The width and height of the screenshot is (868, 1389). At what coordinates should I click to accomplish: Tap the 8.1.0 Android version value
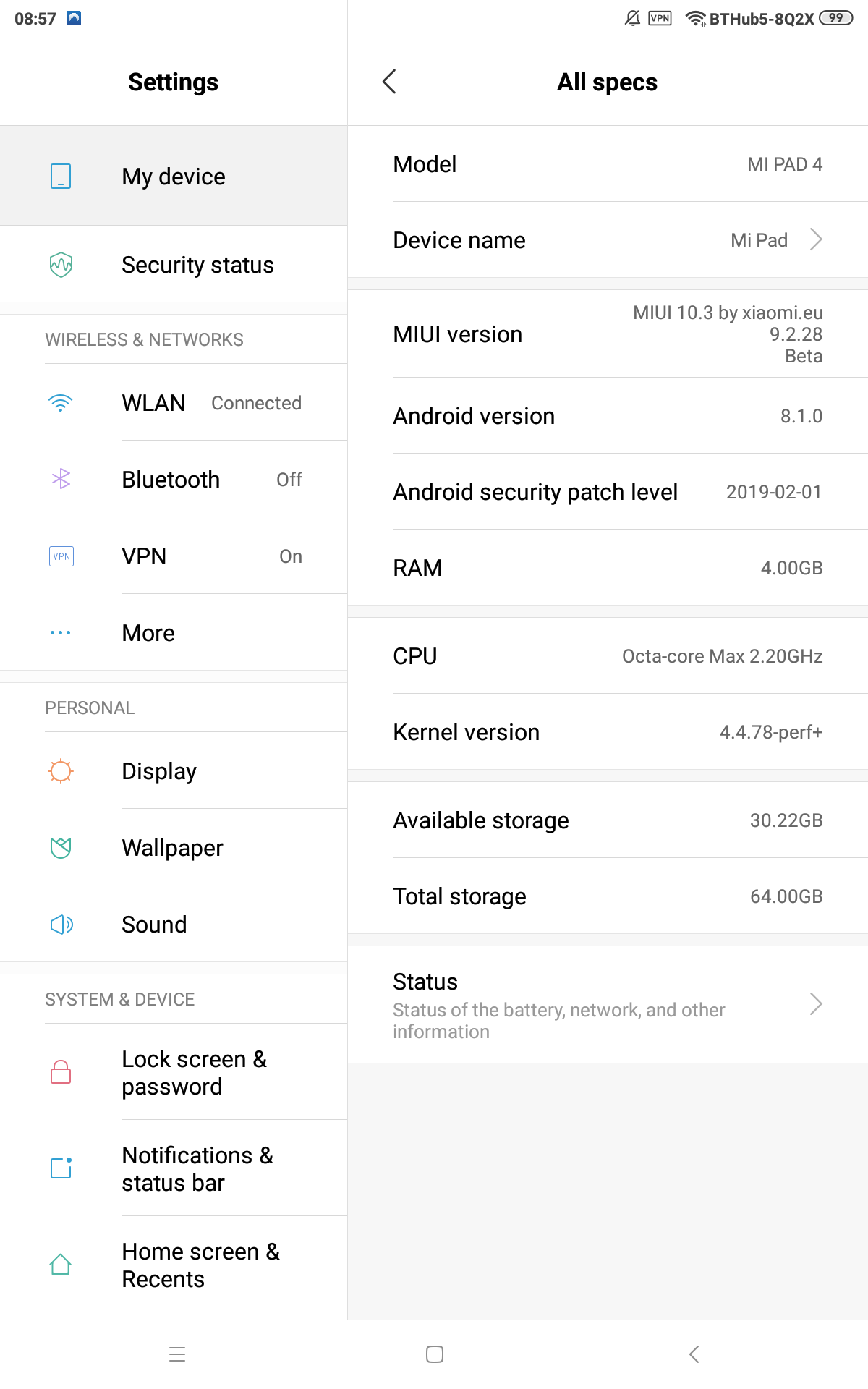(x=801, y=416)
